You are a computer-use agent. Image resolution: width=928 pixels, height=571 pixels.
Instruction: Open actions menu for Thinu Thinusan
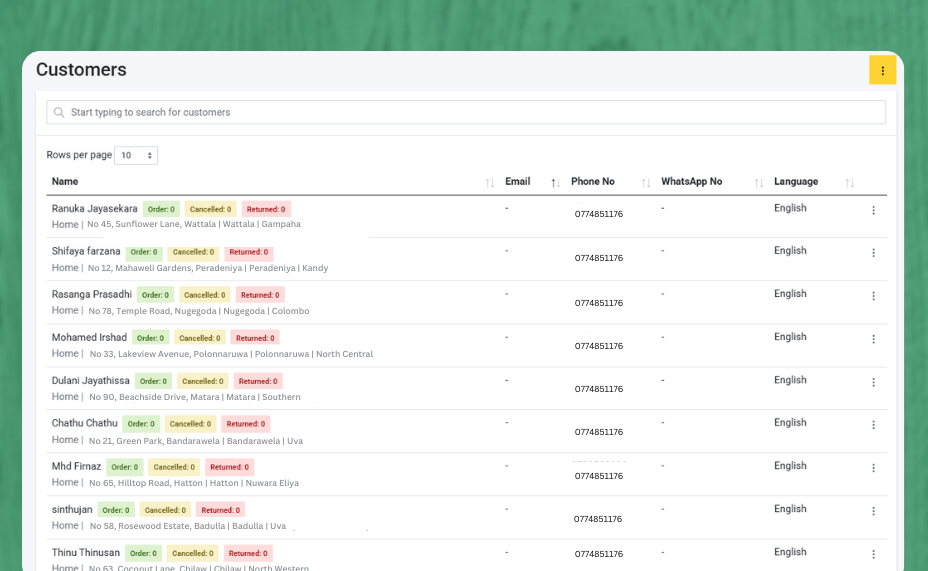873,554
